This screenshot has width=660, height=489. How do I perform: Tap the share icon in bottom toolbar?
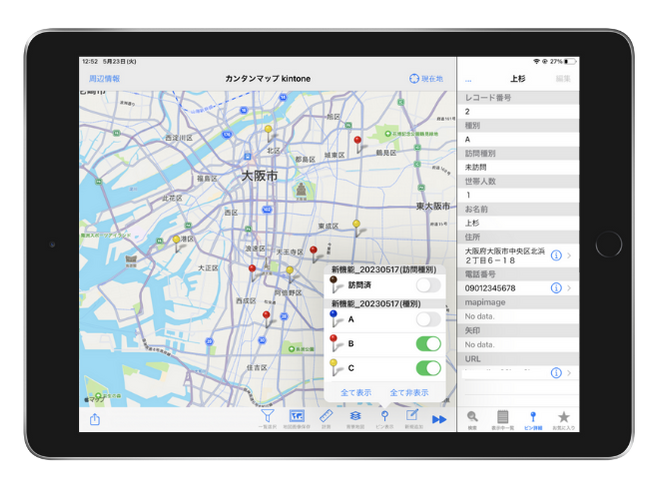pyautogui.click(x=95, y=419)
